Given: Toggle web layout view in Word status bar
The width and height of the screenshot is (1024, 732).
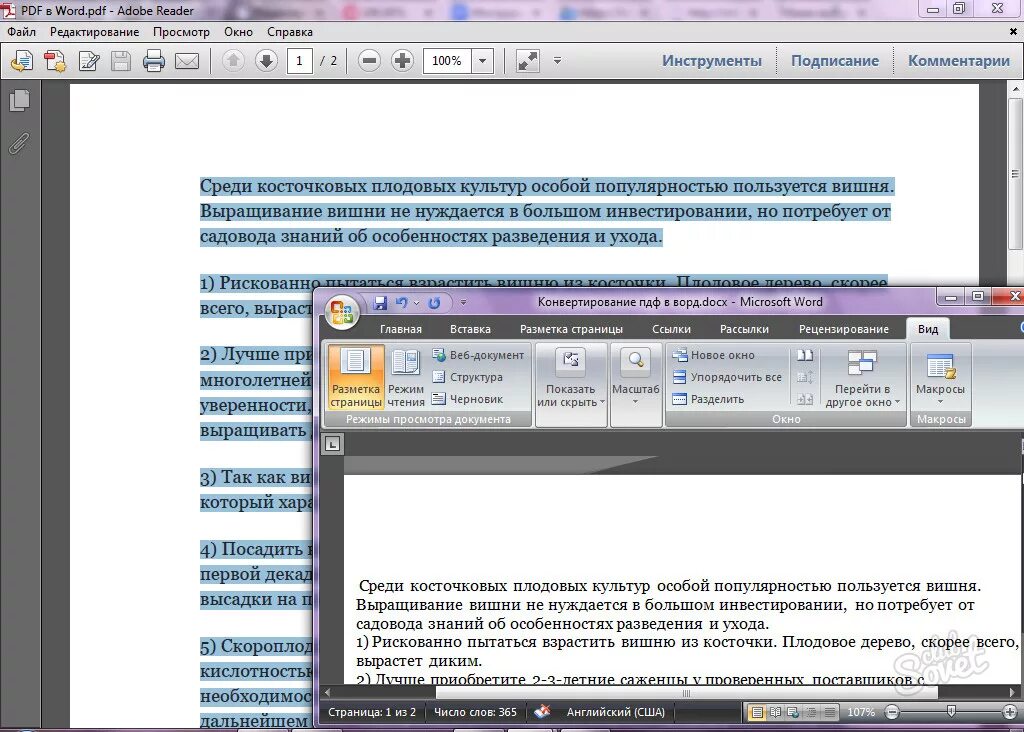Looking at the screenshot, I should [x=793, y=712].
